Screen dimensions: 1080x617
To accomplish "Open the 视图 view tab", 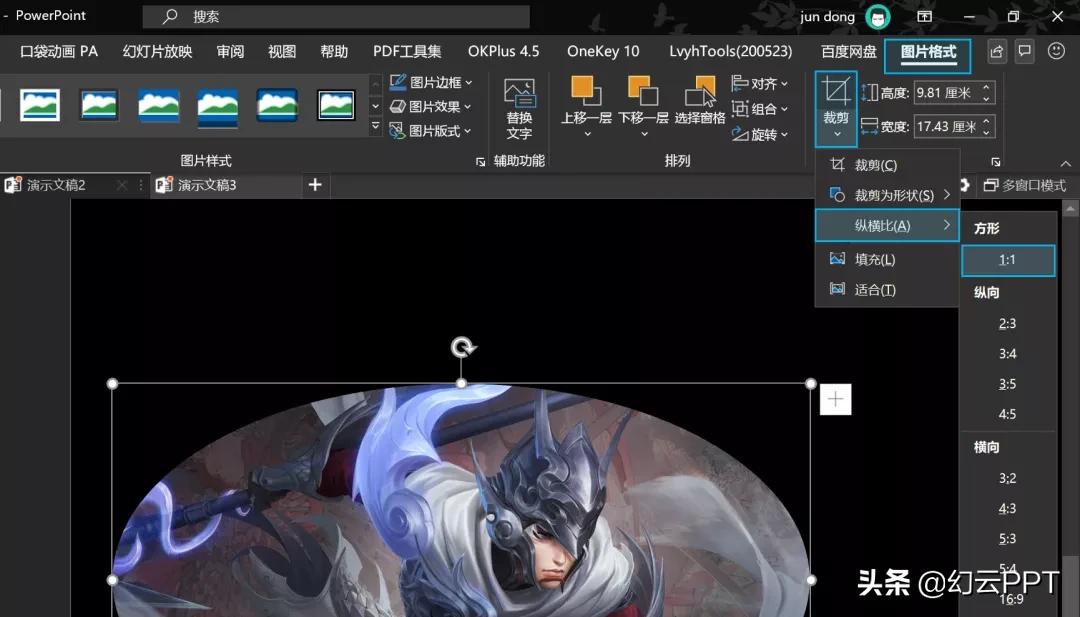I will click(282, 52).
